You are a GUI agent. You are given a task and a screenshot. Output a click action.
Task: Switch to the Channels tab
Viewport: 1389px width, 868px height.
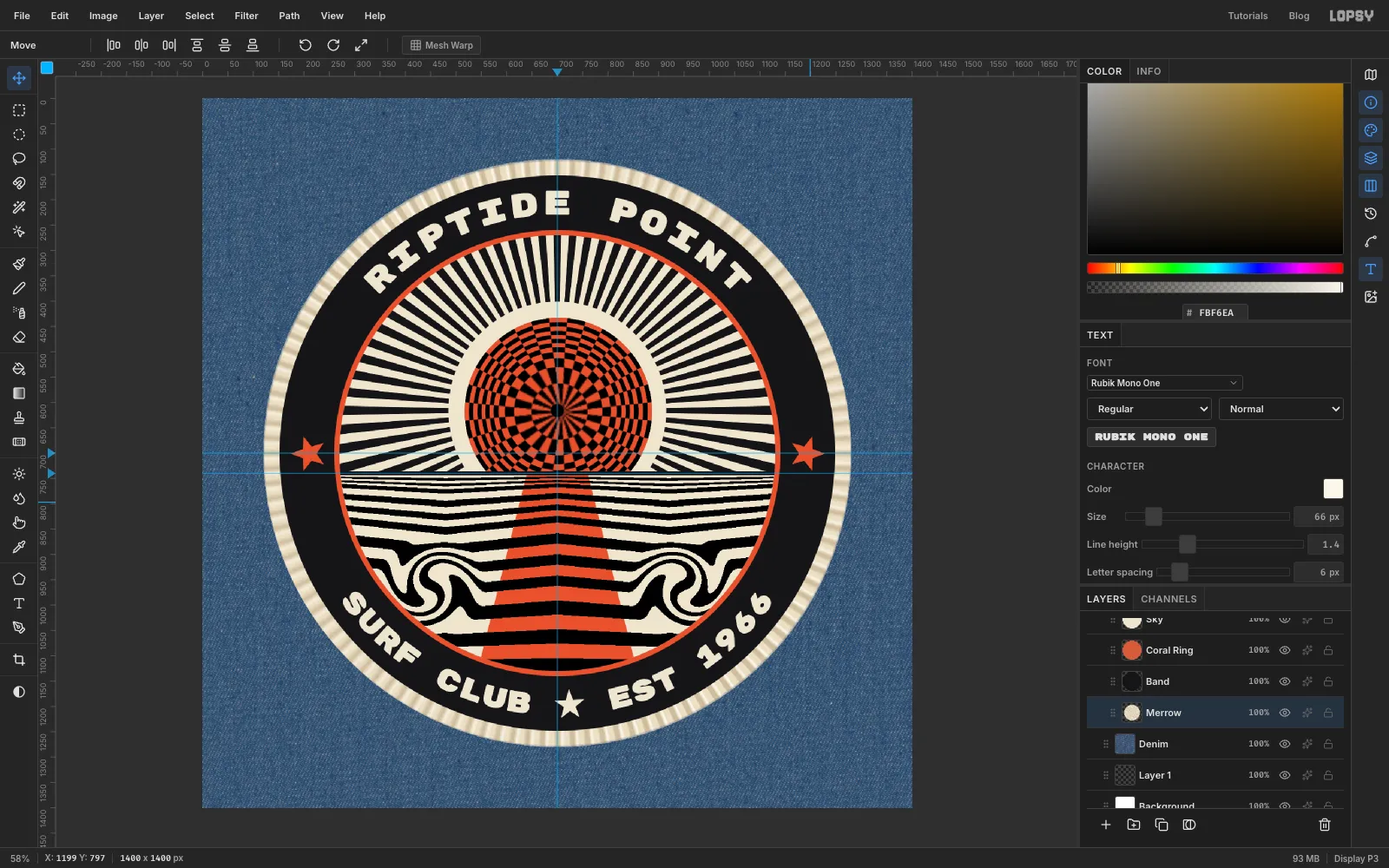tap(1168, 599)
